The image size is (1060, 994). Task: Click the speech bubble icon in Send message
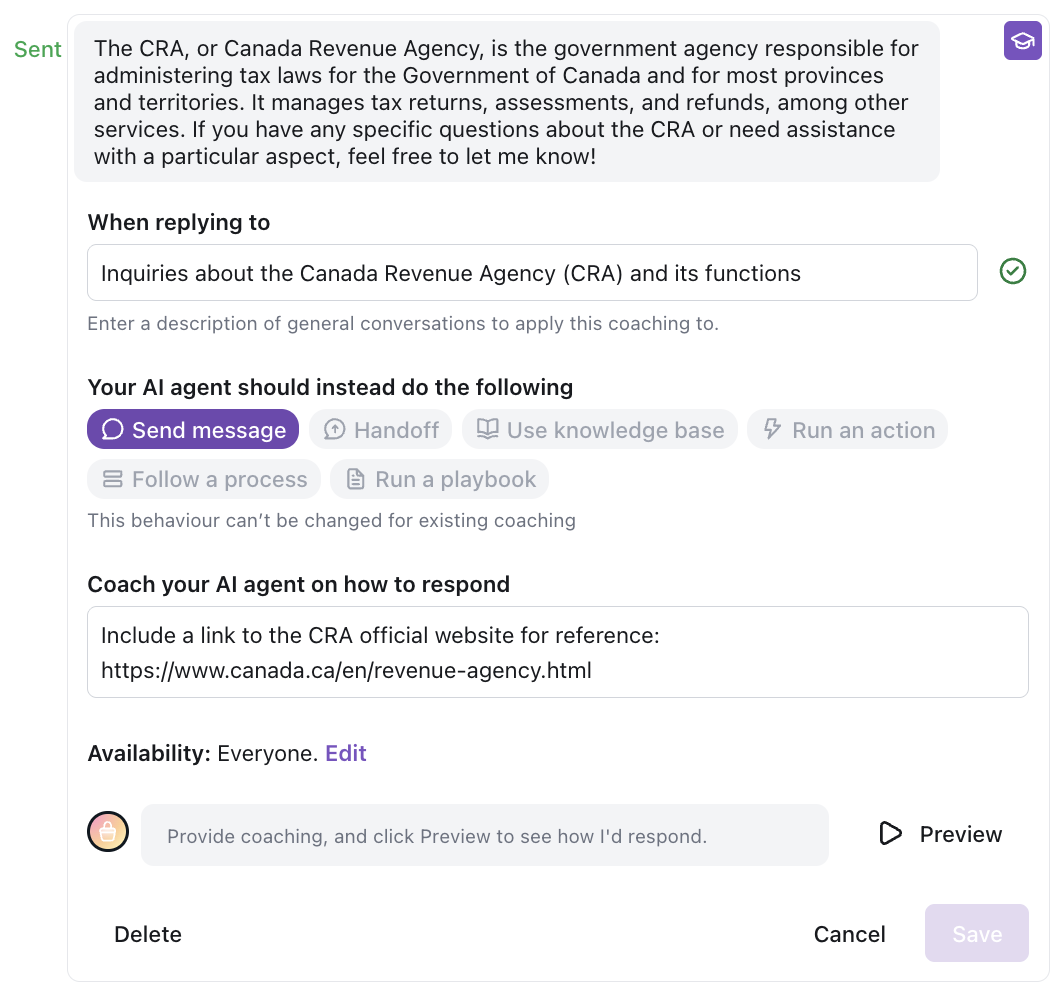pos(113,430)
